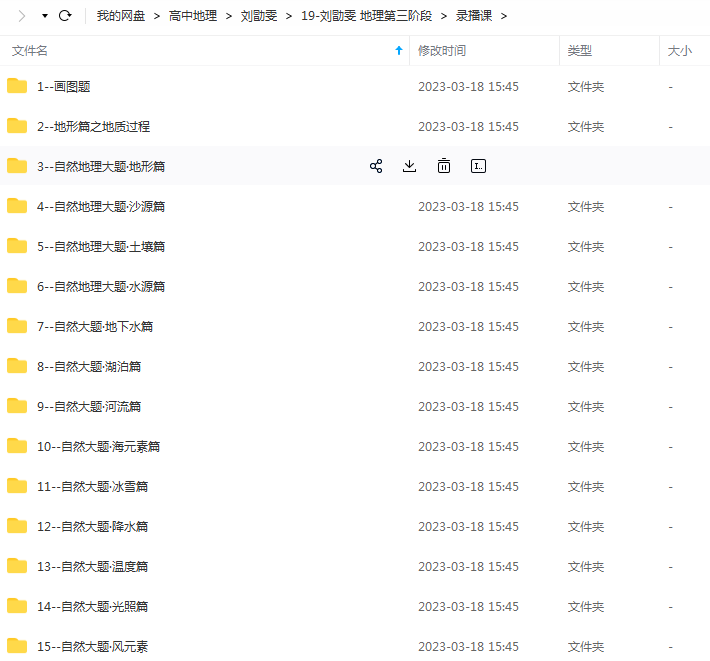Screen dimensions: 710x661
Task: Sort by the 大小 column header
Action: 679,50
